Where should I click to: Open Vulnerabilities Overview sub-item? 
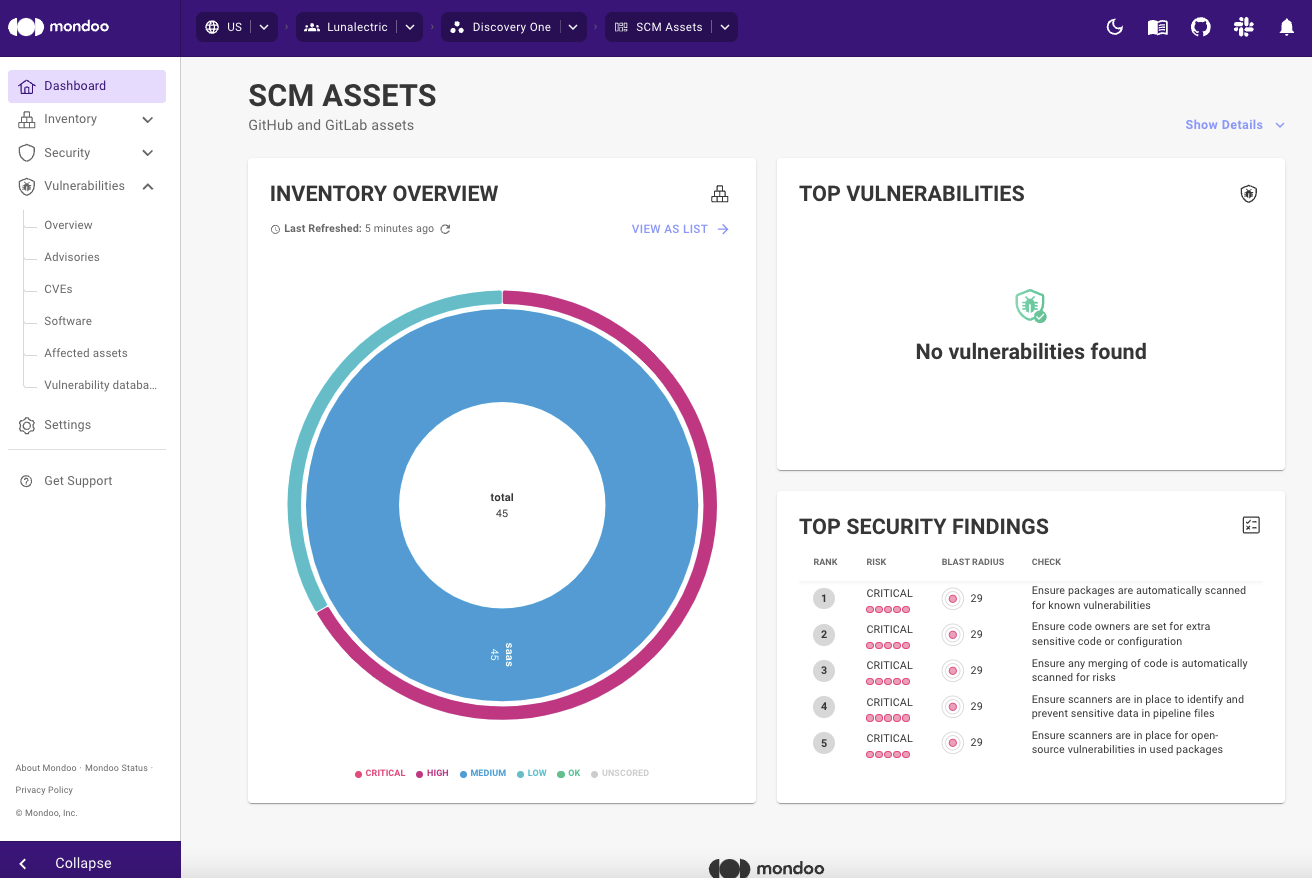point(68,225)
